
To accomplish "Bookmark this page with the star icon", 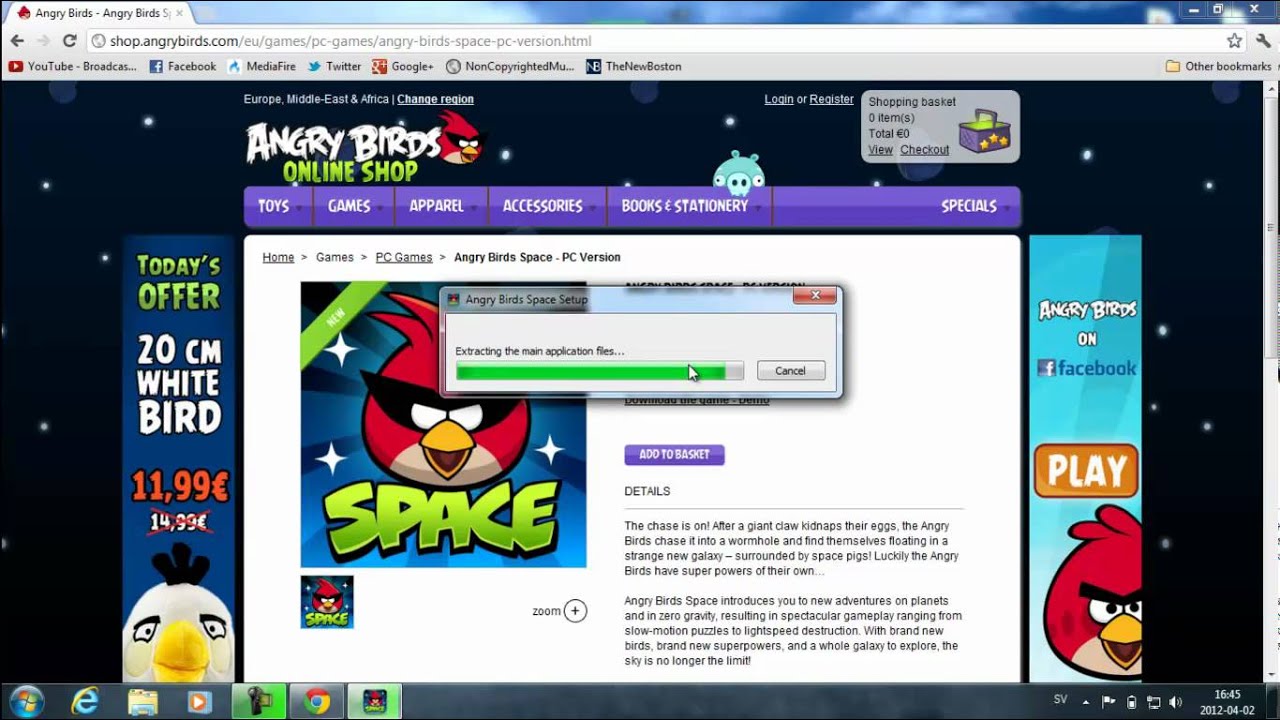I will pos(1234,41).
